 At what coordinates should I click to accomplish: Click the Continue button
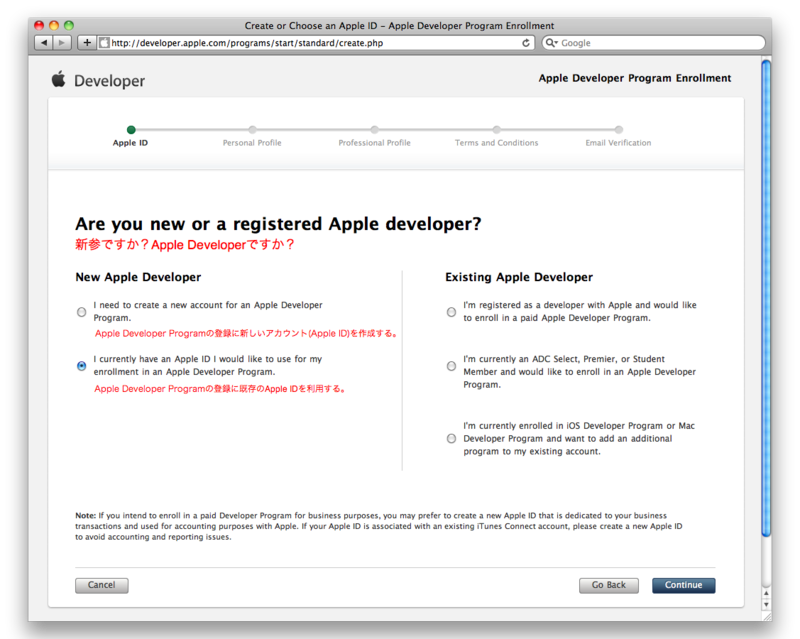684,585
